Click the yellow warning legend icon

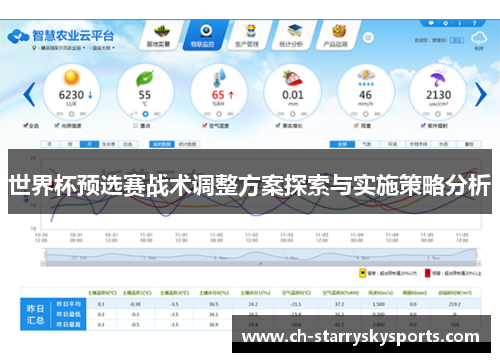362,273
